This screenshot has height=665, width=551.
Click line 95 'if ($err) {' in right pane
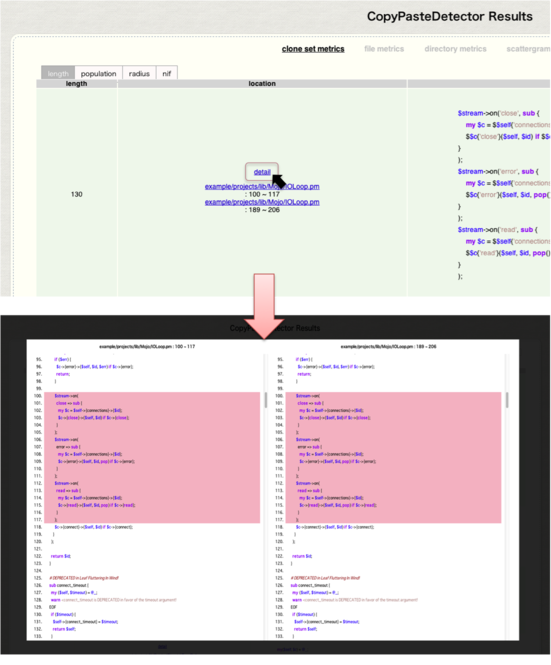(x=304, y=359)
